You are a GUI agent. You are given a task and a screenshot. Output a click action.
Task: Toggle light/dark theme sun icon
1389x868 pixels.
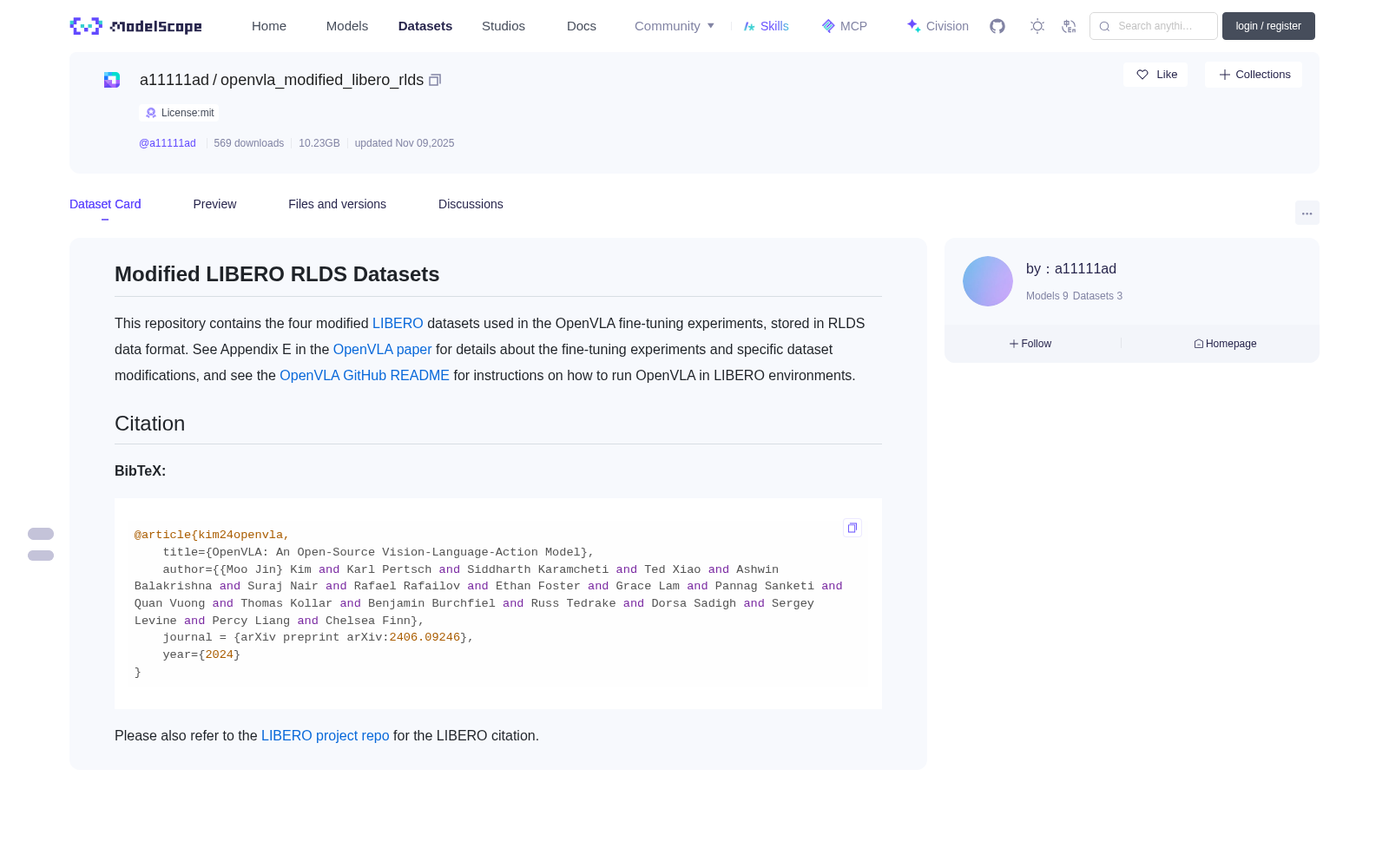(x=1037, y=26)
